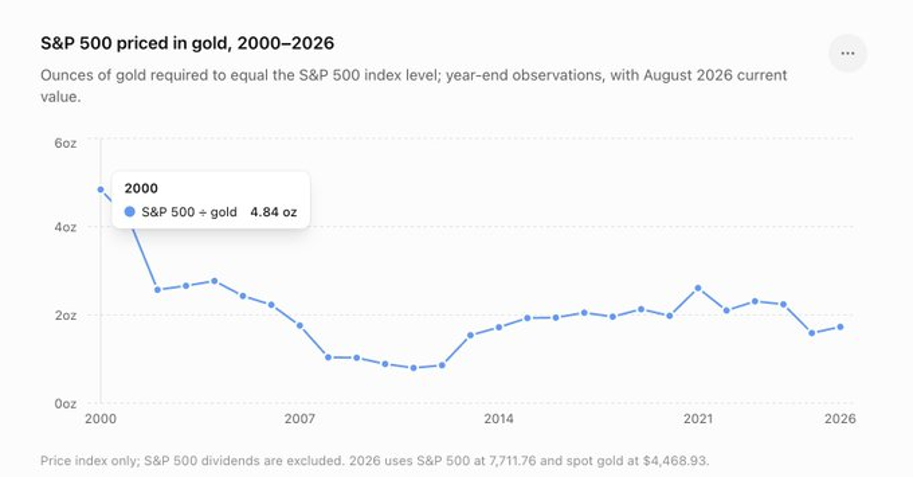Click the 4.84 oz tooltip value
This screenshot has height=477, width=913.
click(274, 212)
